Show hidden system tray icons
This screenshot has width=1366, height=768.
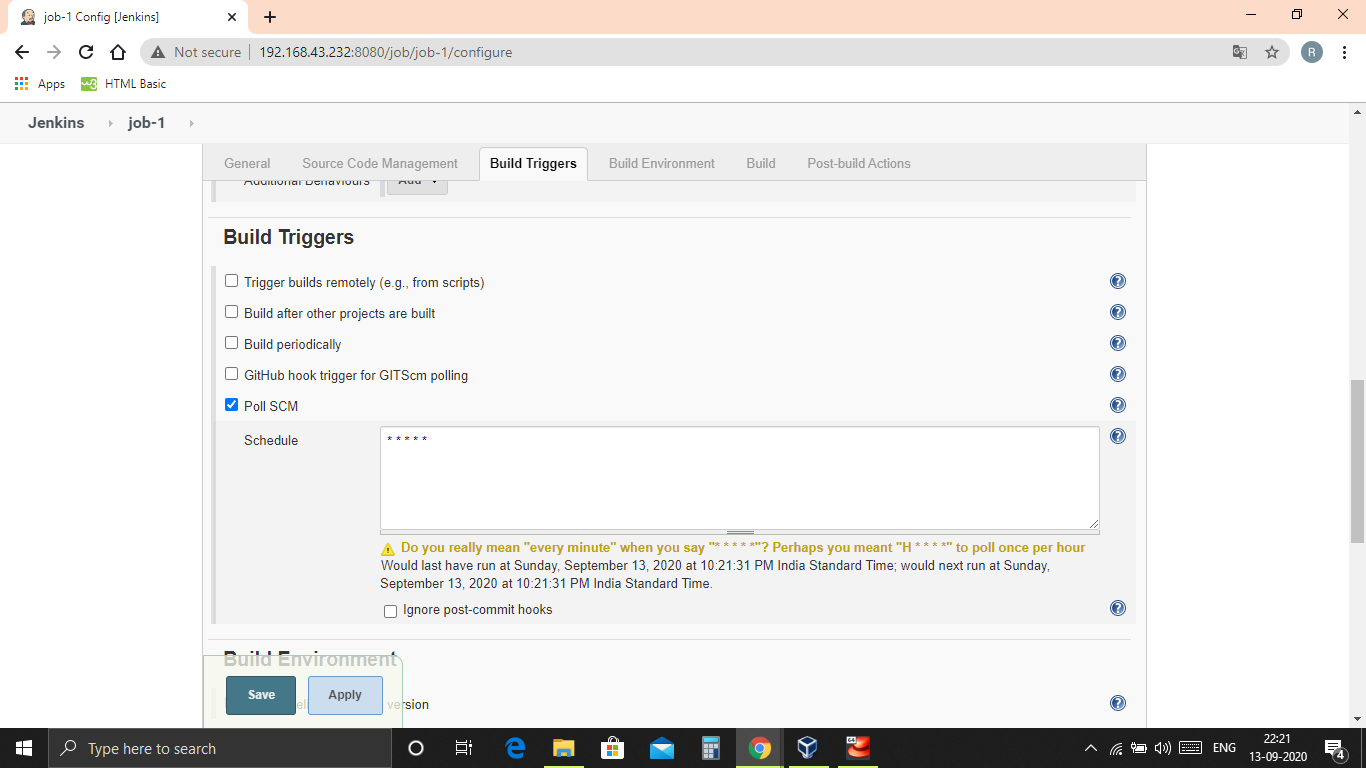point(1090,748)
